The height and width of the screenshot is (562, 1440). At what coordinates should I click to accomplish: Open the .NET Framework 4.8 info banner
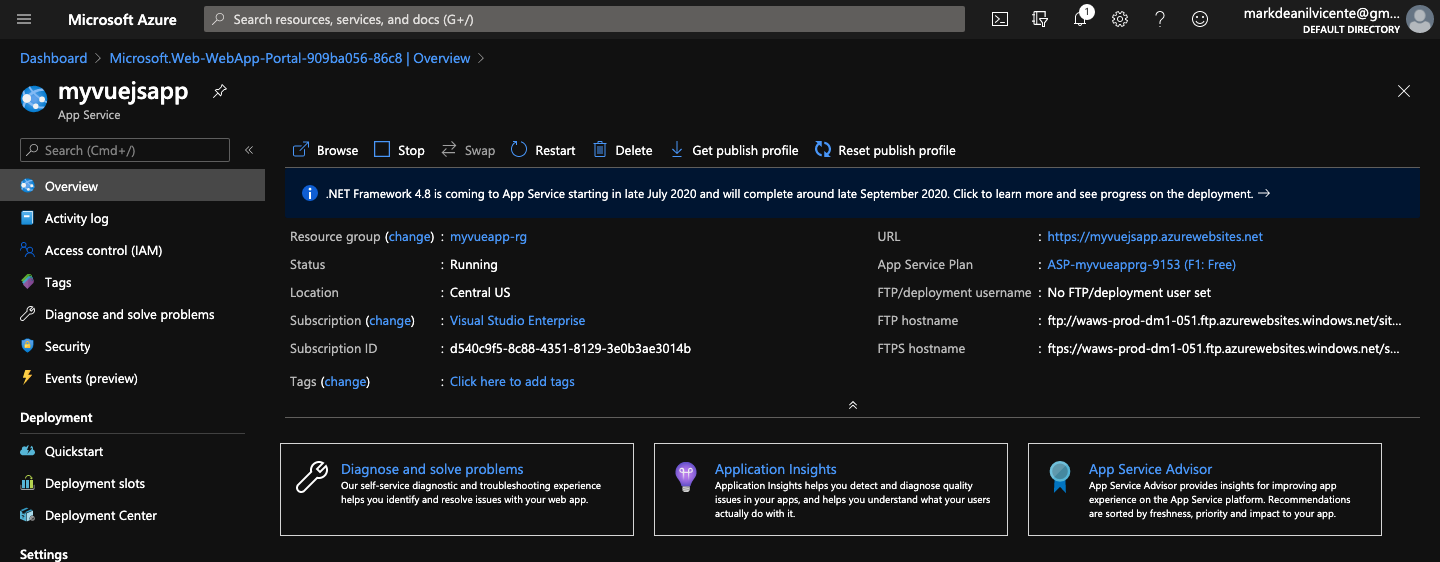click(852, 194)
